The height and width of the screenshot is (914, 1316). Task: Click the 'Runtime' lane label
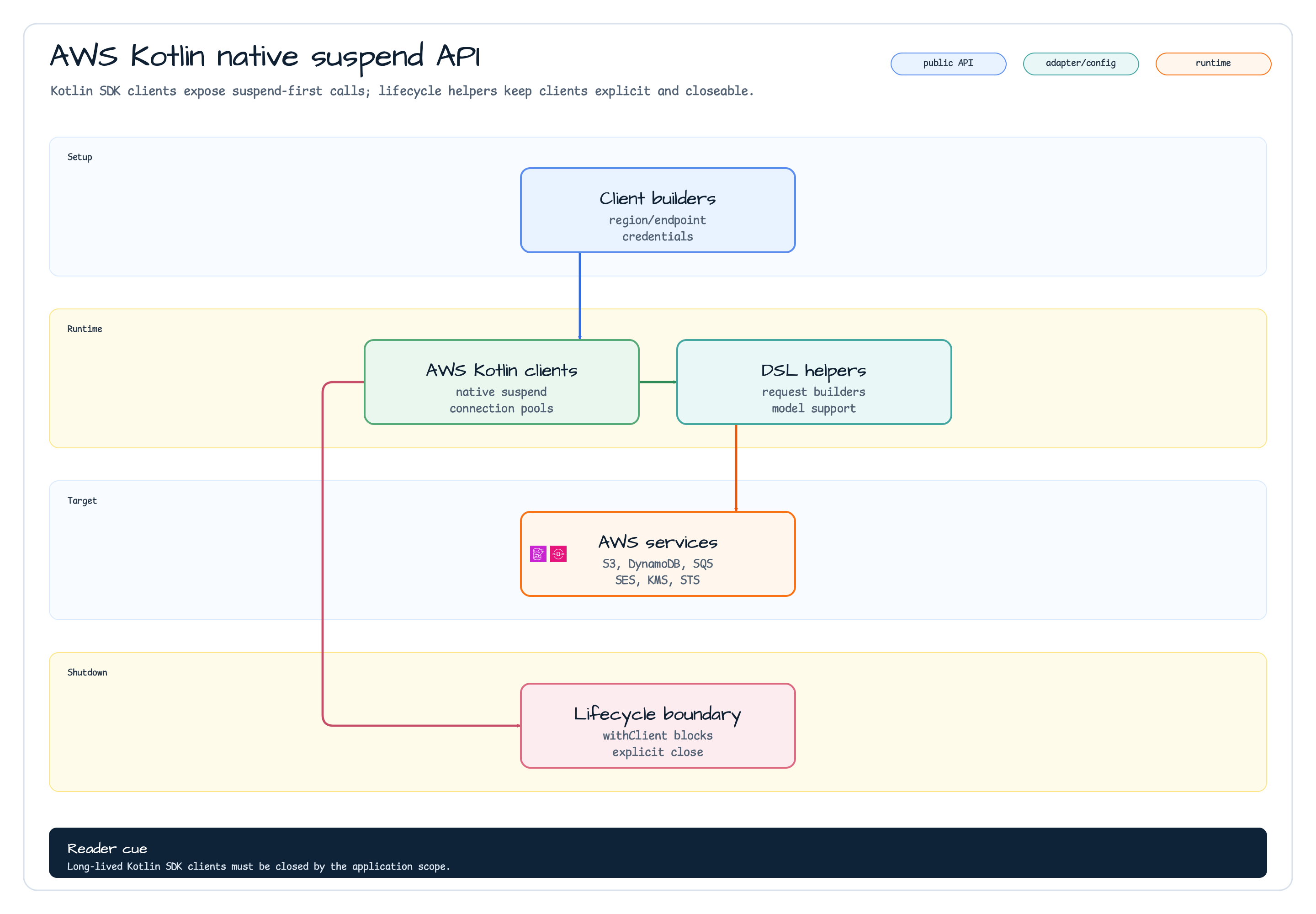(85, 329)
